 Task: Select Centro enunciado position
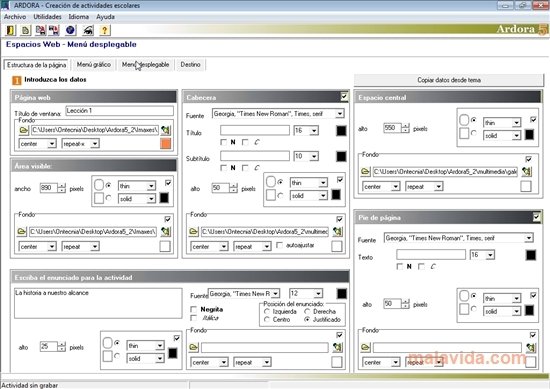(x=267, y=320)
